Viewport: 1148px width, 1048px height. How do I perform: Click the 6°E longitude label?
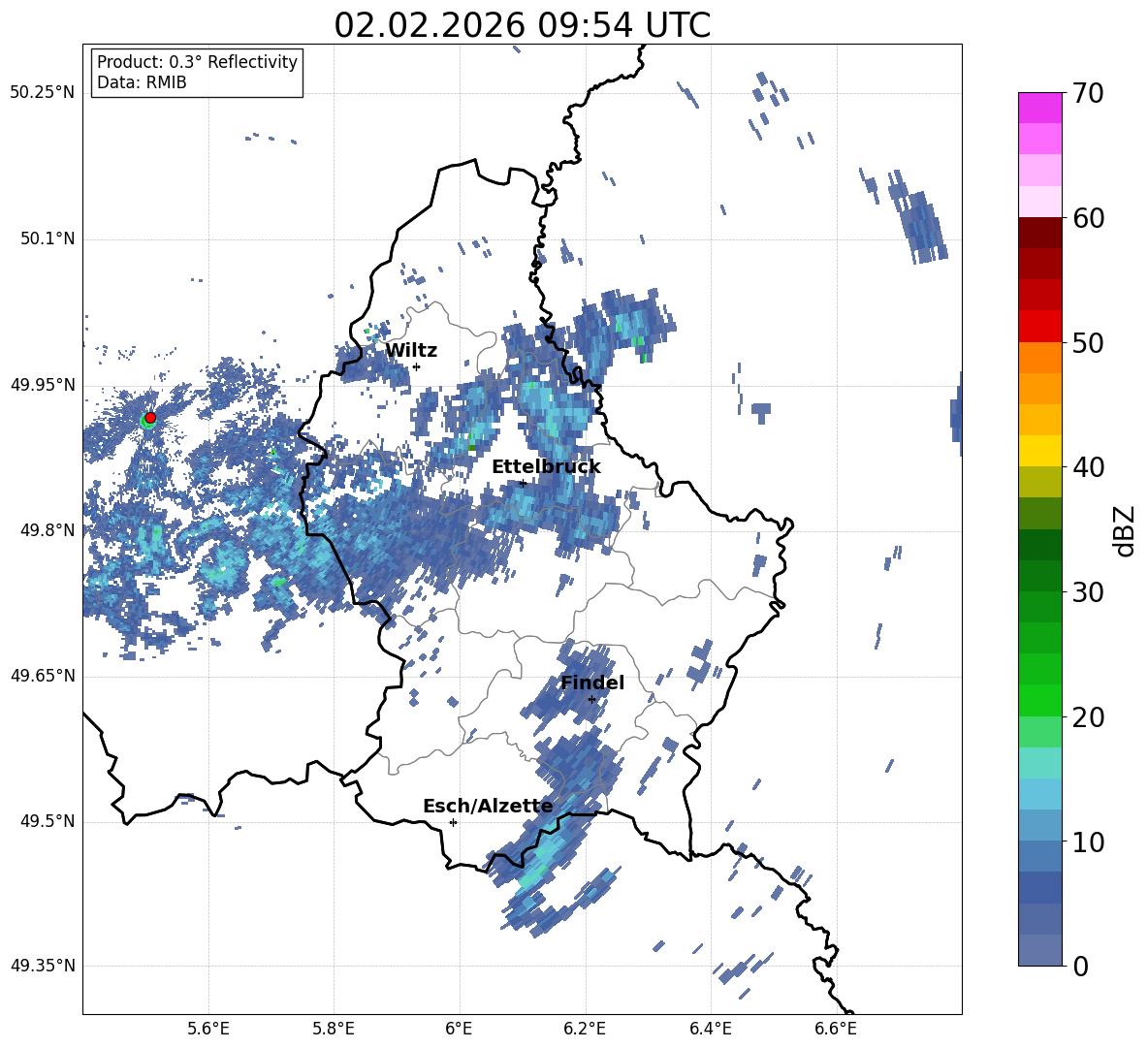459,1029
